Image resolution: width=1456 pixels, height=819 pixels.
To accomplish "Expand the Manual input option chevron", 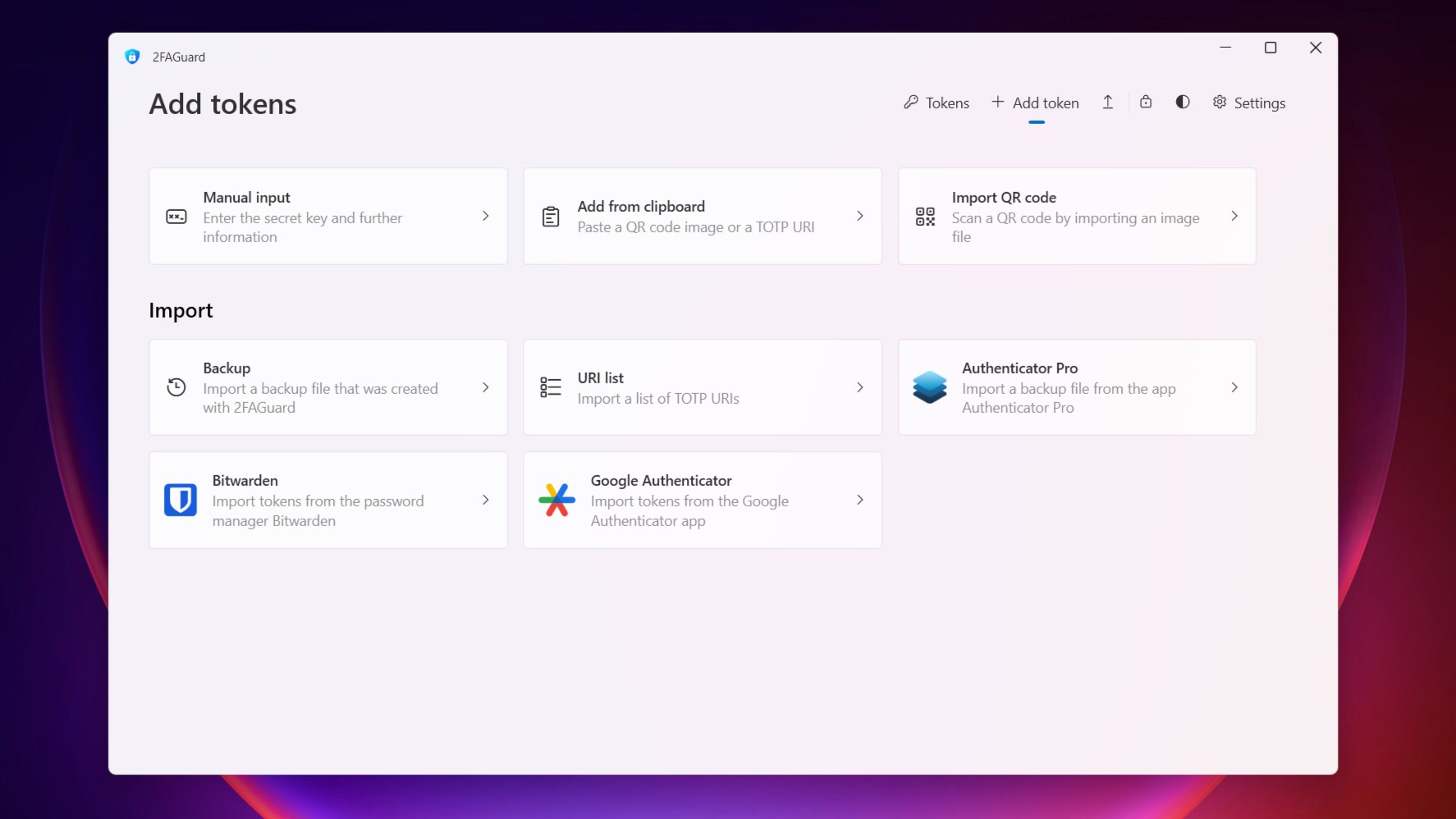I will (x=485, y=216).
